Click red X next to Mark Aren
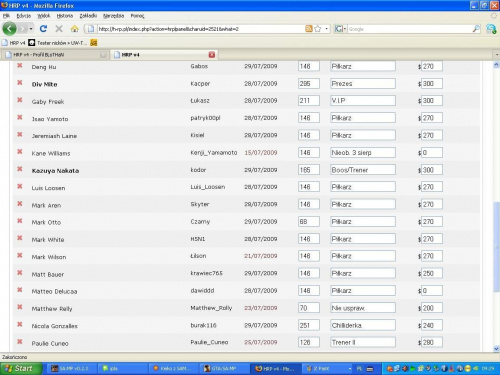500x375 pixels. coord(20,203)
